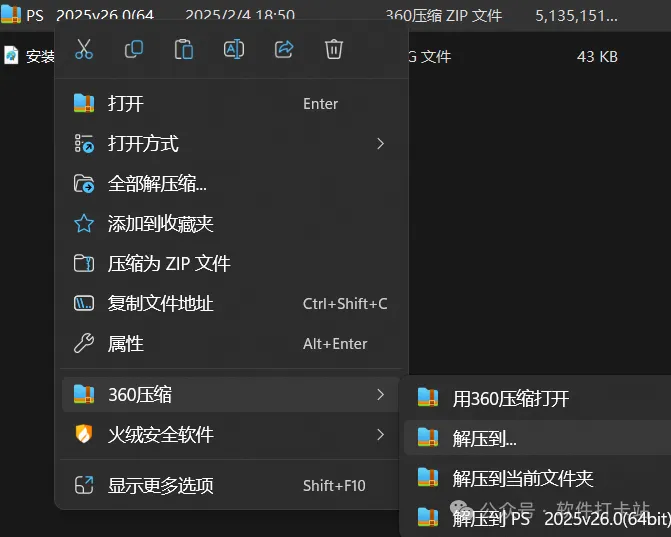
Task: Click the Share icon
Action: [x=284, y=49]
